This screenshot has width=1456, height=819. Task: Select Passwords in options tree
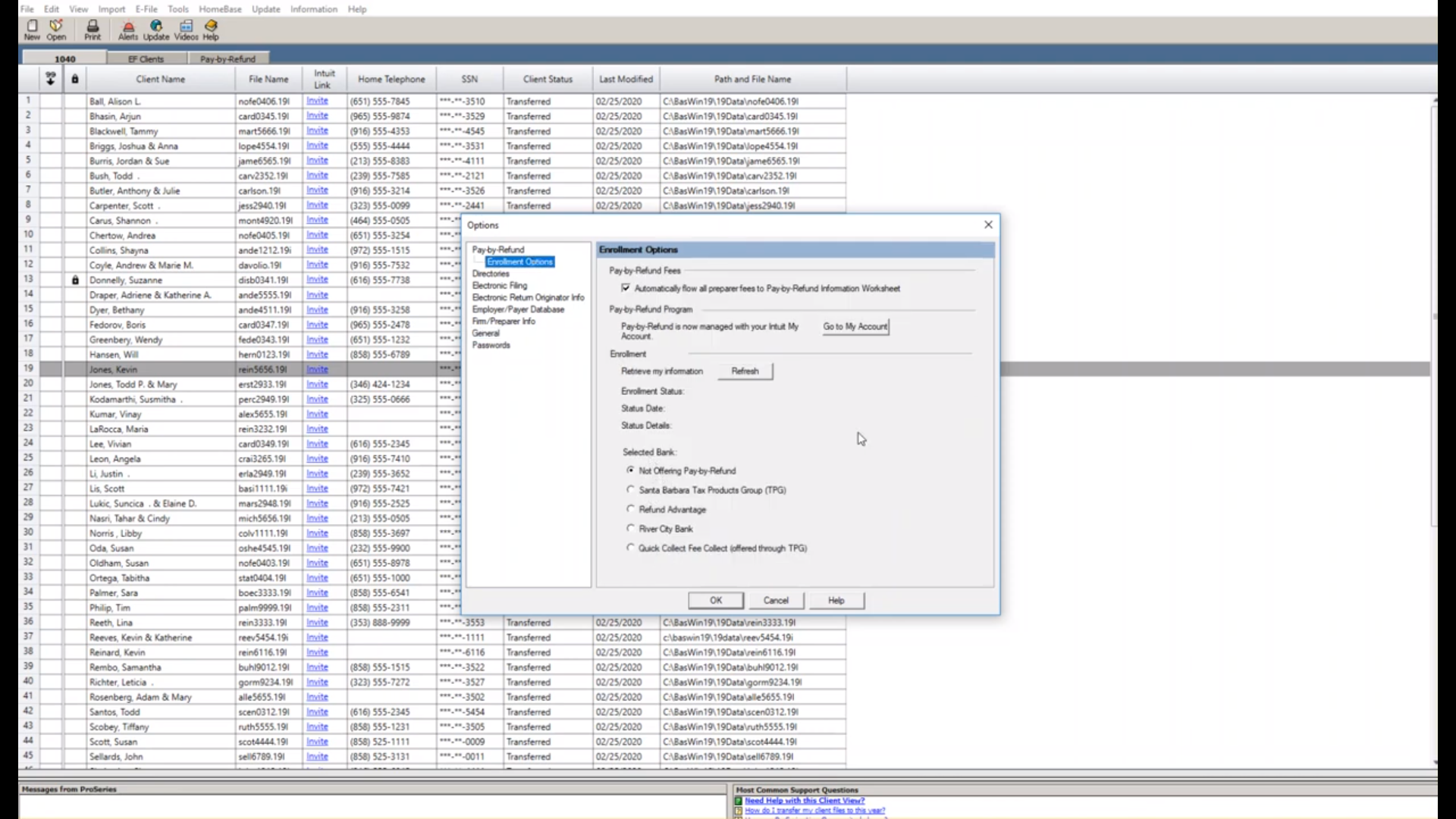click(491, 345)
